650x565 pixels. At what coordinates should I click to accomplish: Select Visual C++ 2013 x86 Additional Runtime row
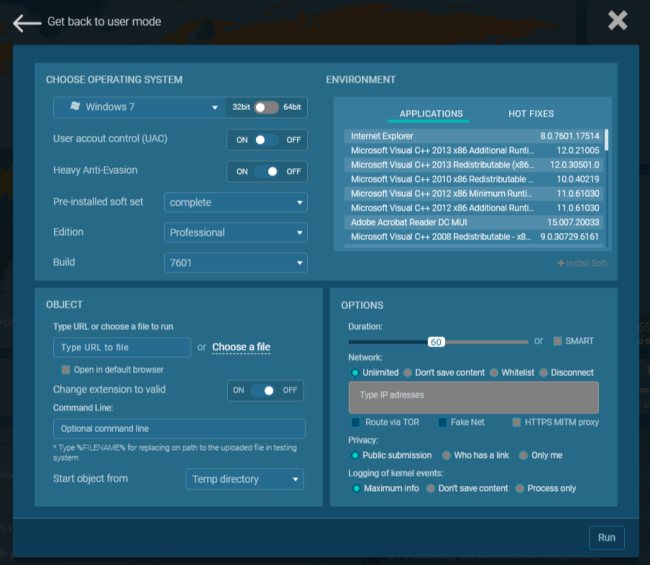pos(475,150)
